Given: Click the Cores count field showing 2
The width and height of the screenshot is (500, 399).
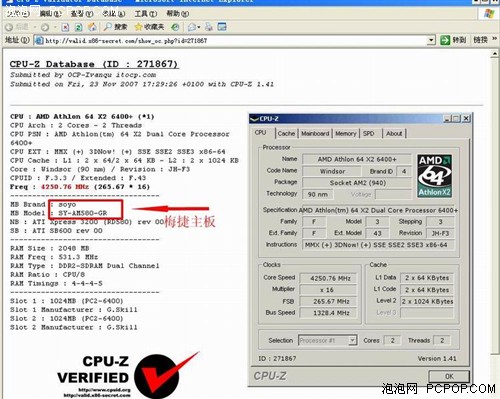Looking at the screenshot, I should pyautogui.click(x=392, y=340).
